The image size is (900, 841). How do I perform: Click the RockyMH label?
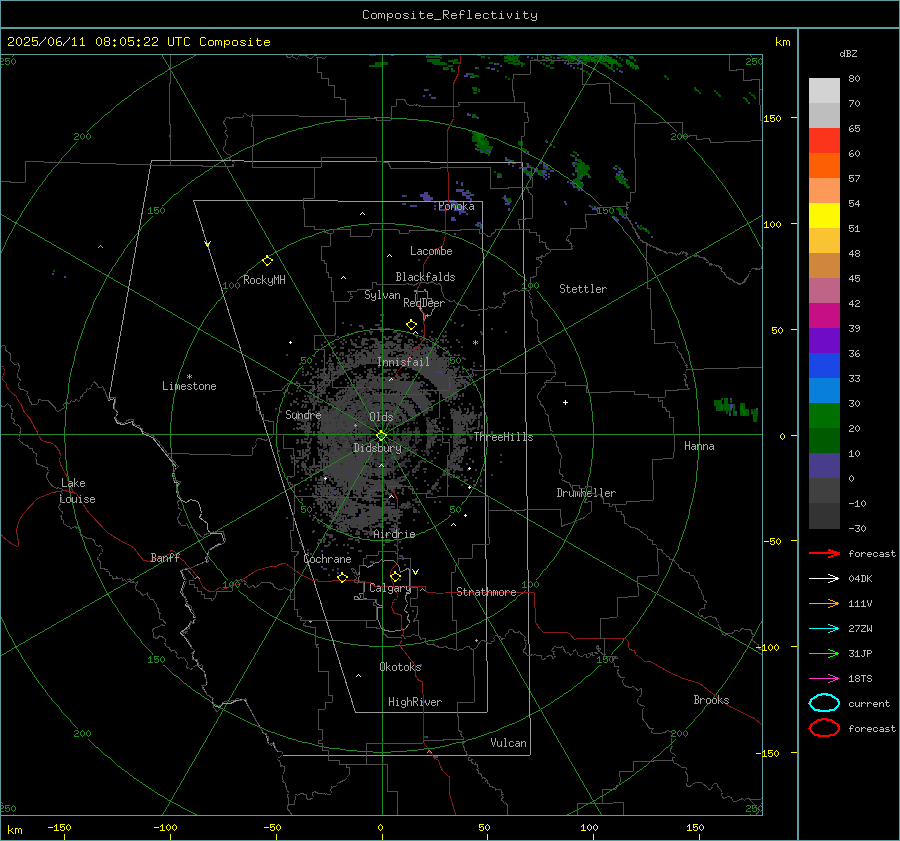[x=264, y=280]
